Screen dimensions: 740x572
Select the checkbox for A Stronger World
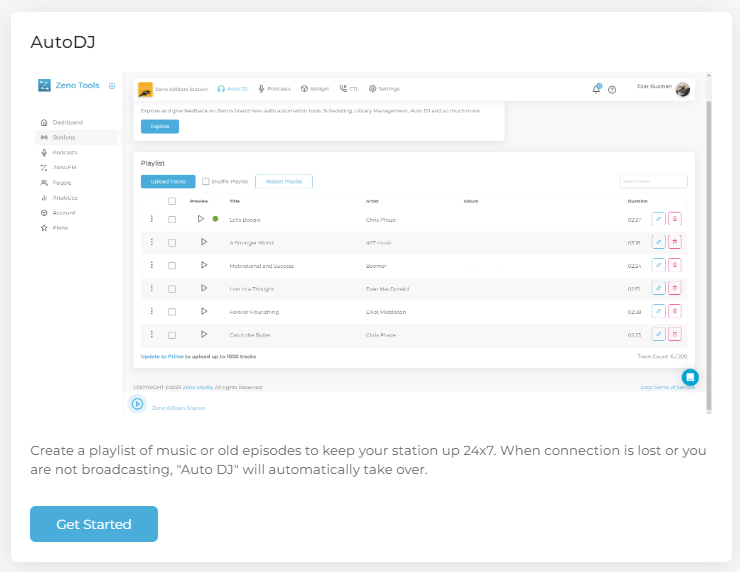tap(172, 243)
